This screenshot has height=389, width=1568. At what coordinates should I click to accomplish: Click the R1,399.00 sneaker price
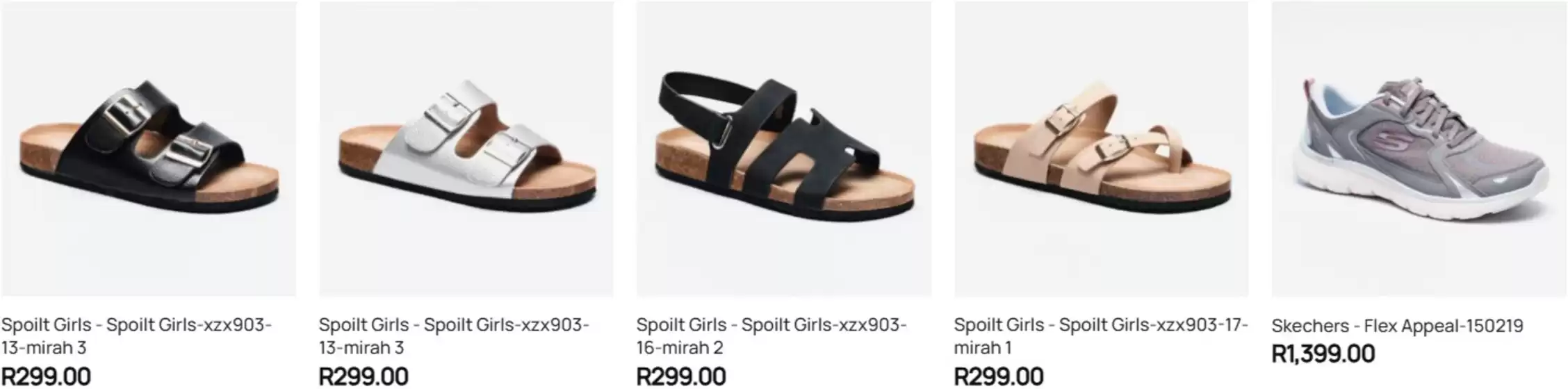[1323, 354]
